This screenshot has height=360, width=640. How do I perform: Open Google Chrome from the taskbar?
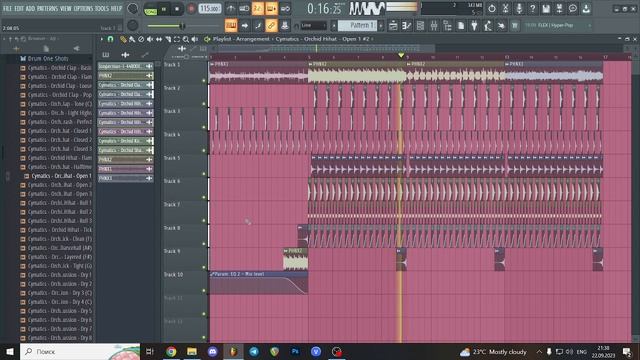pos(171,351)
